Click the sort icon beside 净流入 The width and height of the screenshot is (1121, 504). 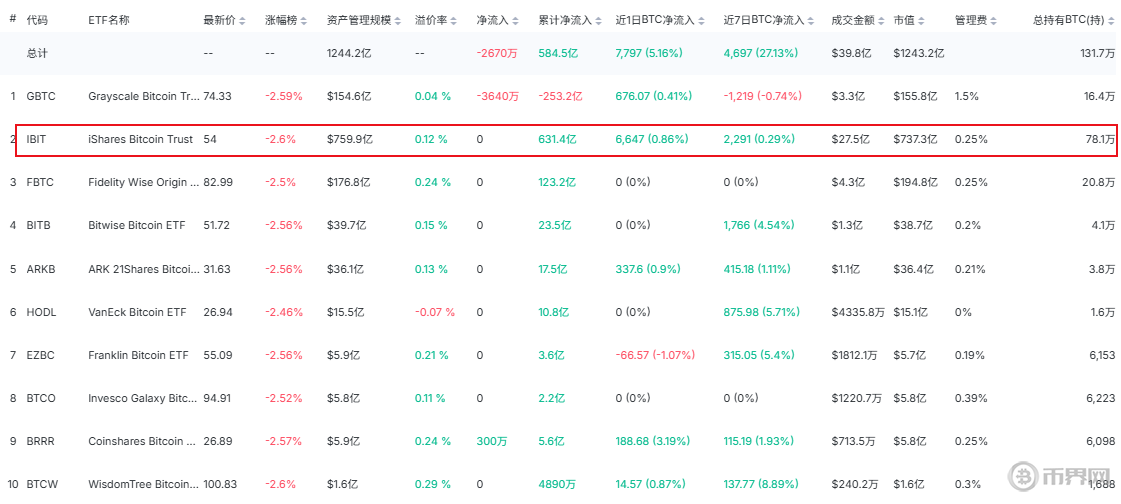tap(515, 20)
